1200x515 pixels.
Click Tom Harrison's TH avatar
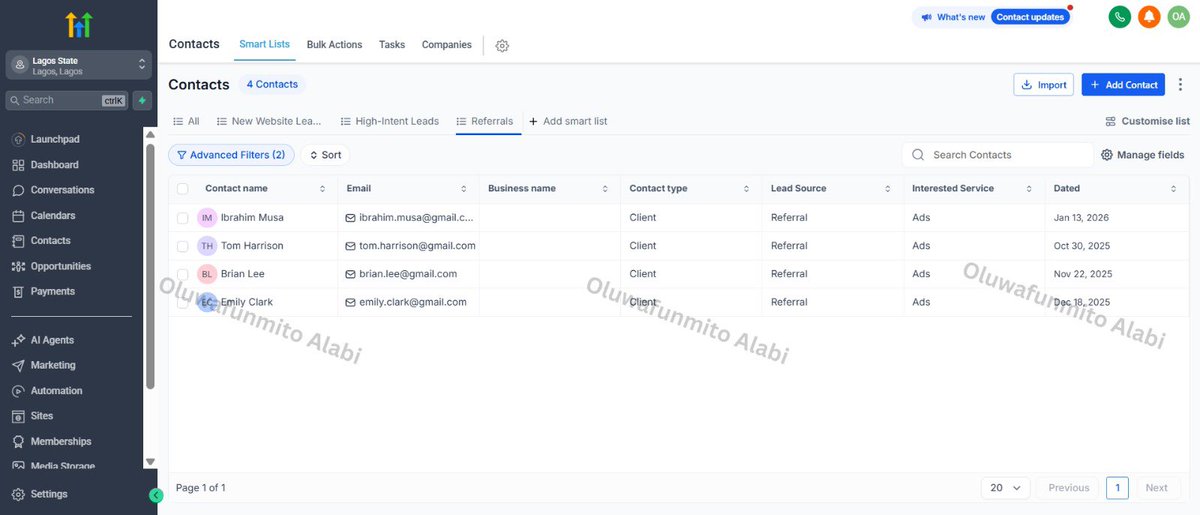point(207,246)
